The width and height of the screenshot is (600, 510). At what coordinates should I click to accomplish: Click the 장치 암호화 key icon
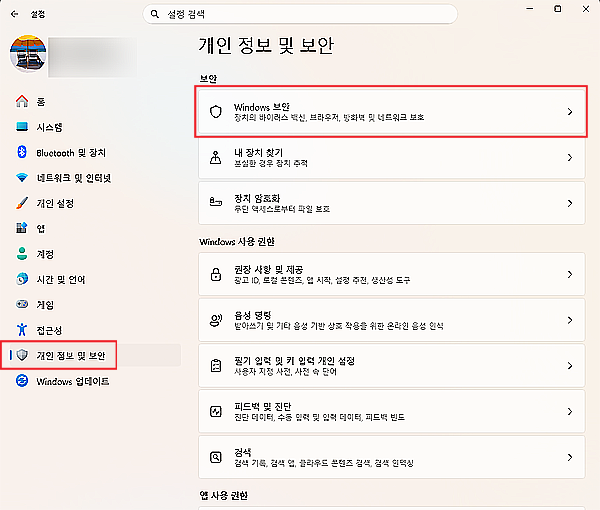[216, 201]
